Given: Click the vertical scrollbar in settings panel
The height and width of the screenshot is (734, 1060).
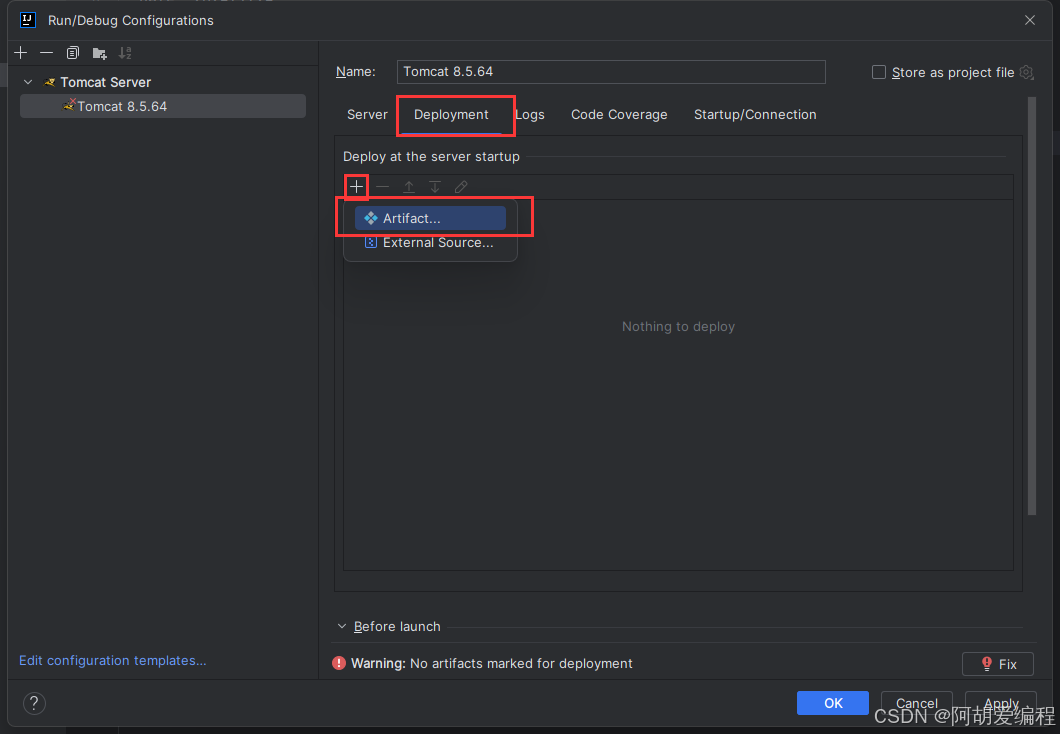Looking at the screenshot, I should click(x=1032, y=305).
